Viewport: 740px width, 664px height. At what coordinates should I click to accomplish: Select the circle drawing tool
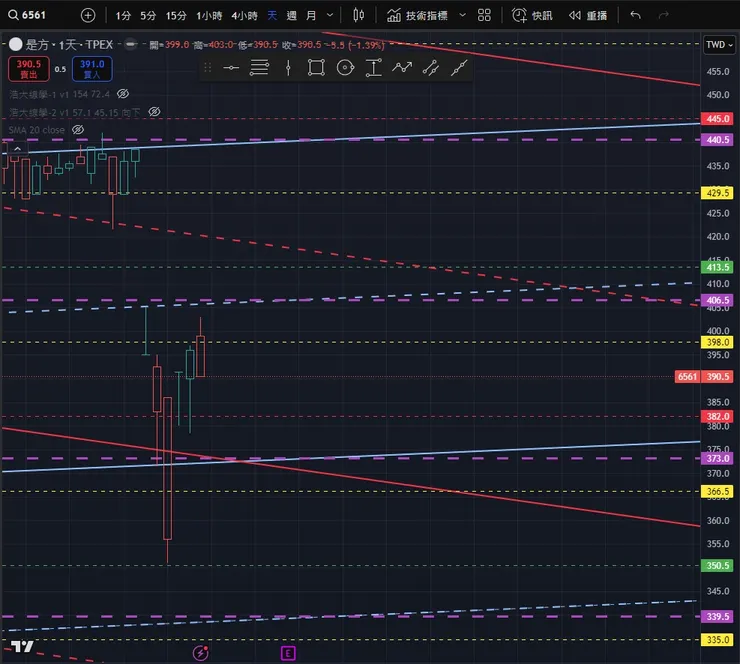[x=345, y=68]
